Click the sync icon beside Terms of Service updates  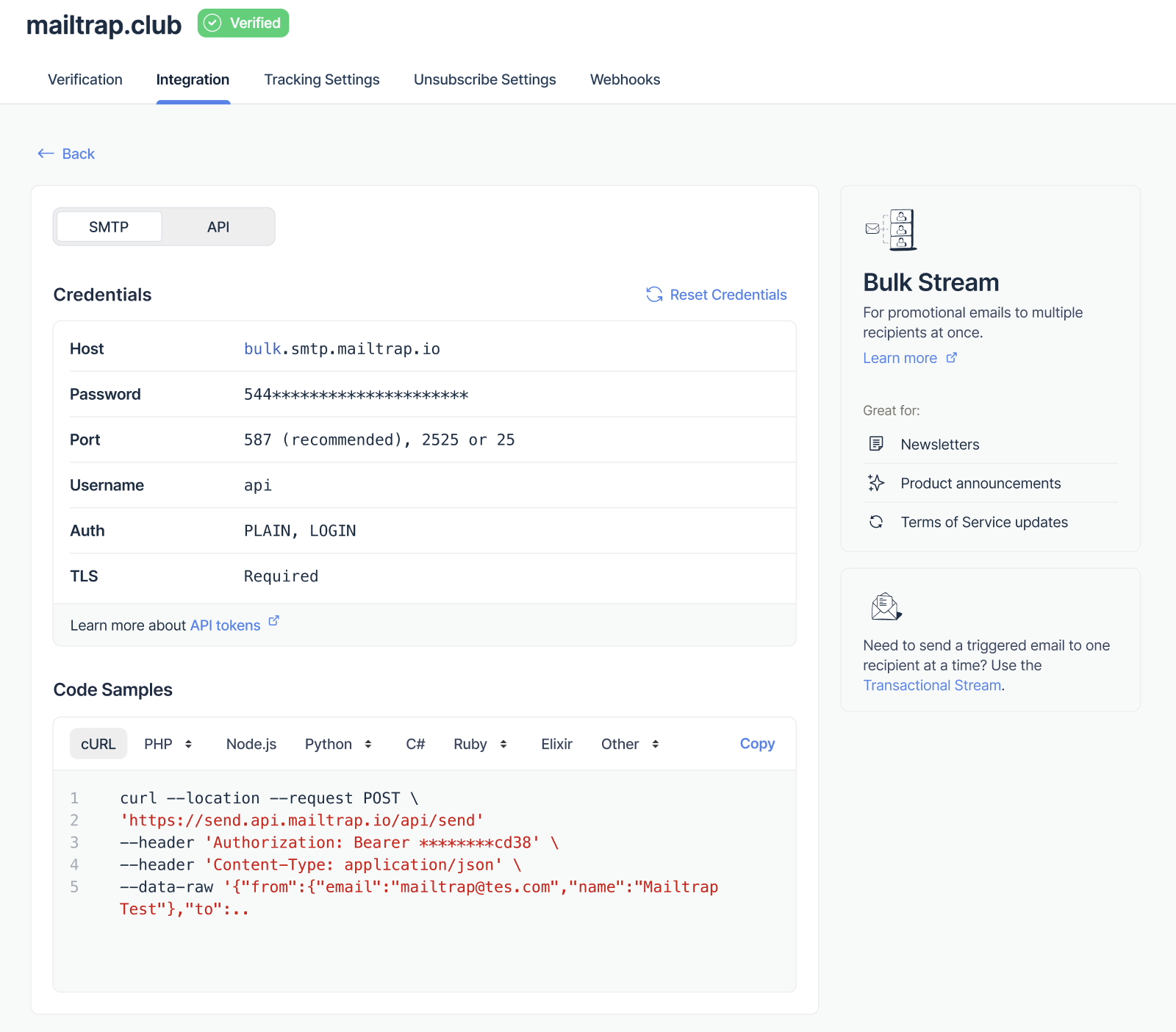point(876,522)
